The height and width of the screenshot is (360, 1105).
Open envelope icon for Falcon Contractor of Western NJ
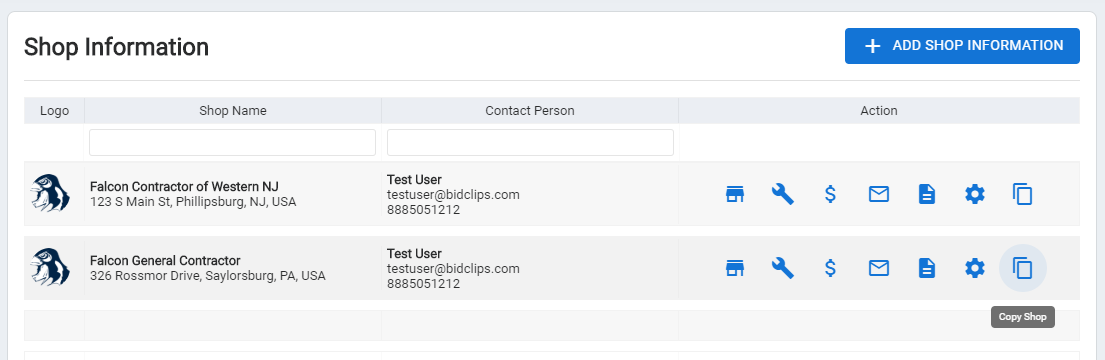(879, 194)
